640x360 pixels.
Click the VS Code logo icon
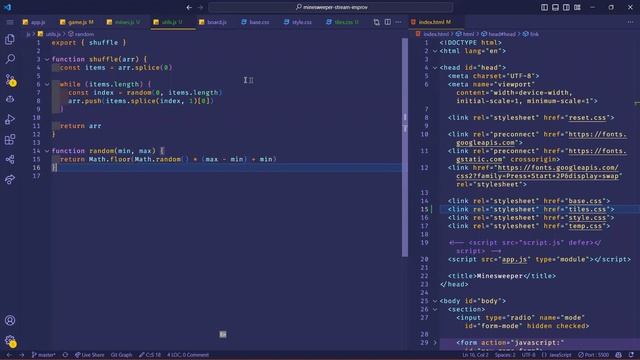coord(7,7)
